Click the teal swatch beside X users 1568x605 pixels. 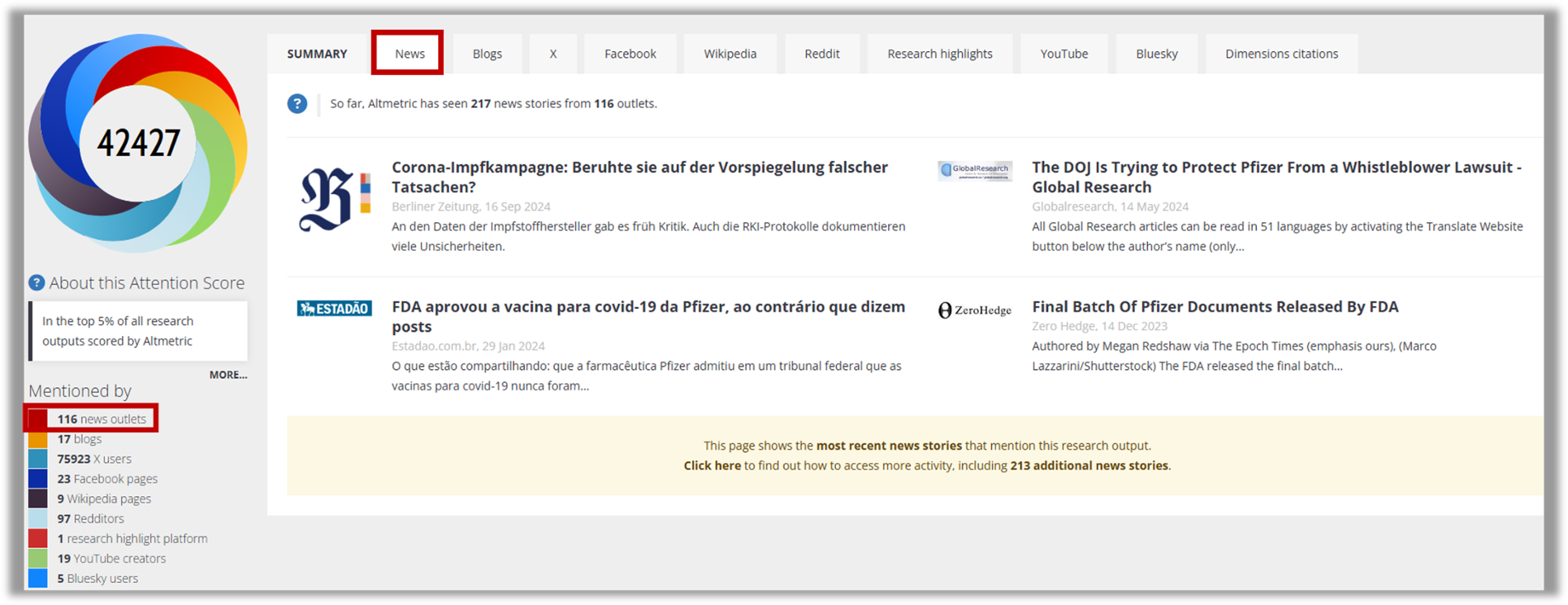click(x=38, y=459)
